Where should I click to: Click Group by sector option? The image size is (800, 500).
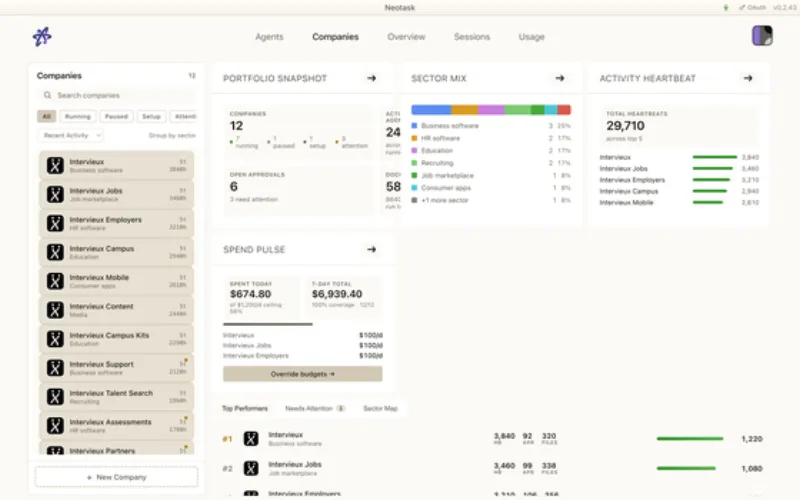(x=172, y=135)
